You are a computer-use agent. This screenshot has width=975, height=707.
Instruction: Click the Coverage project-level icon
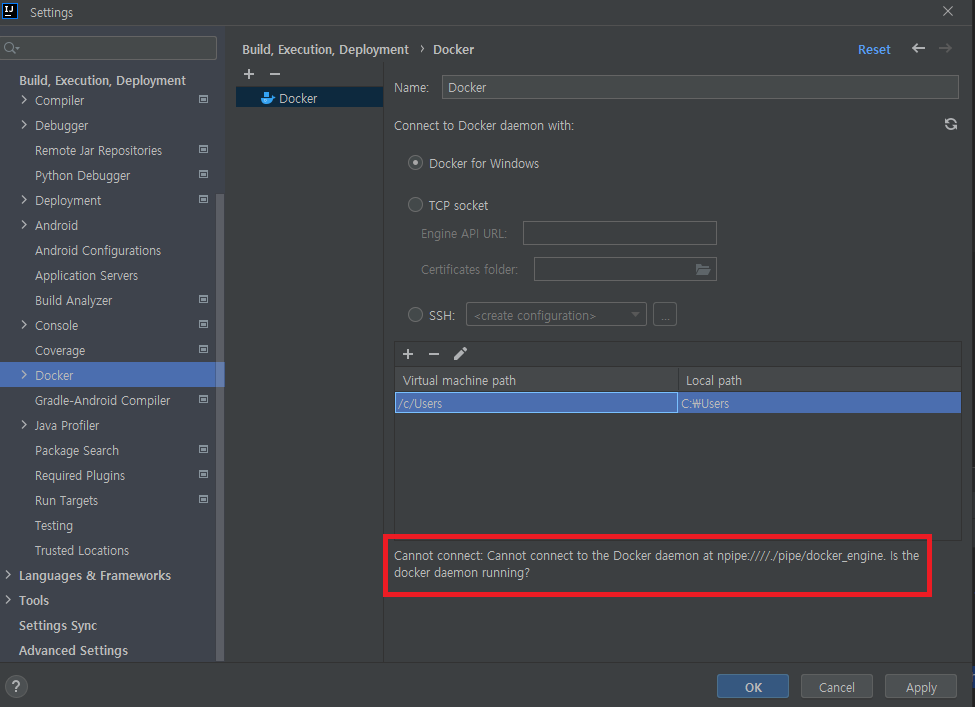(203, 349)
